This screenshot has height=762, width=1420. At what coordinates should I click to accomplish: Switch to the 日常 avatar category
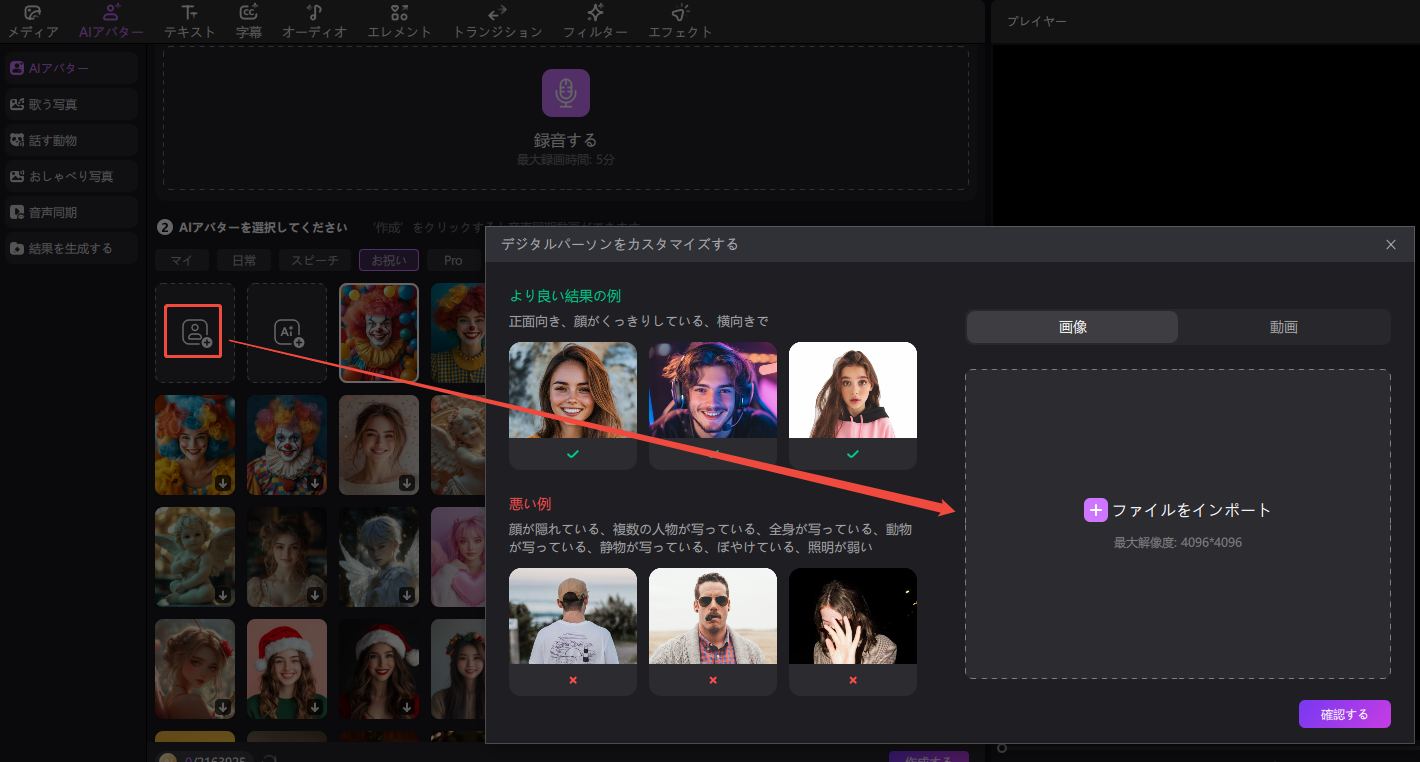(244, 260)
